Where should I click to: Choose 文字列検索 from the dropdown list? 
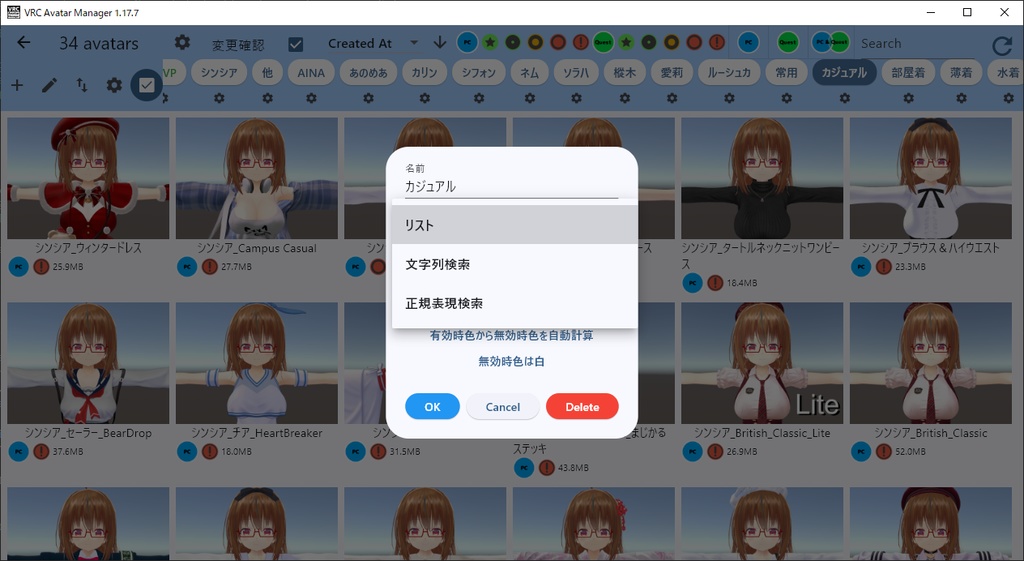point(515,264)
